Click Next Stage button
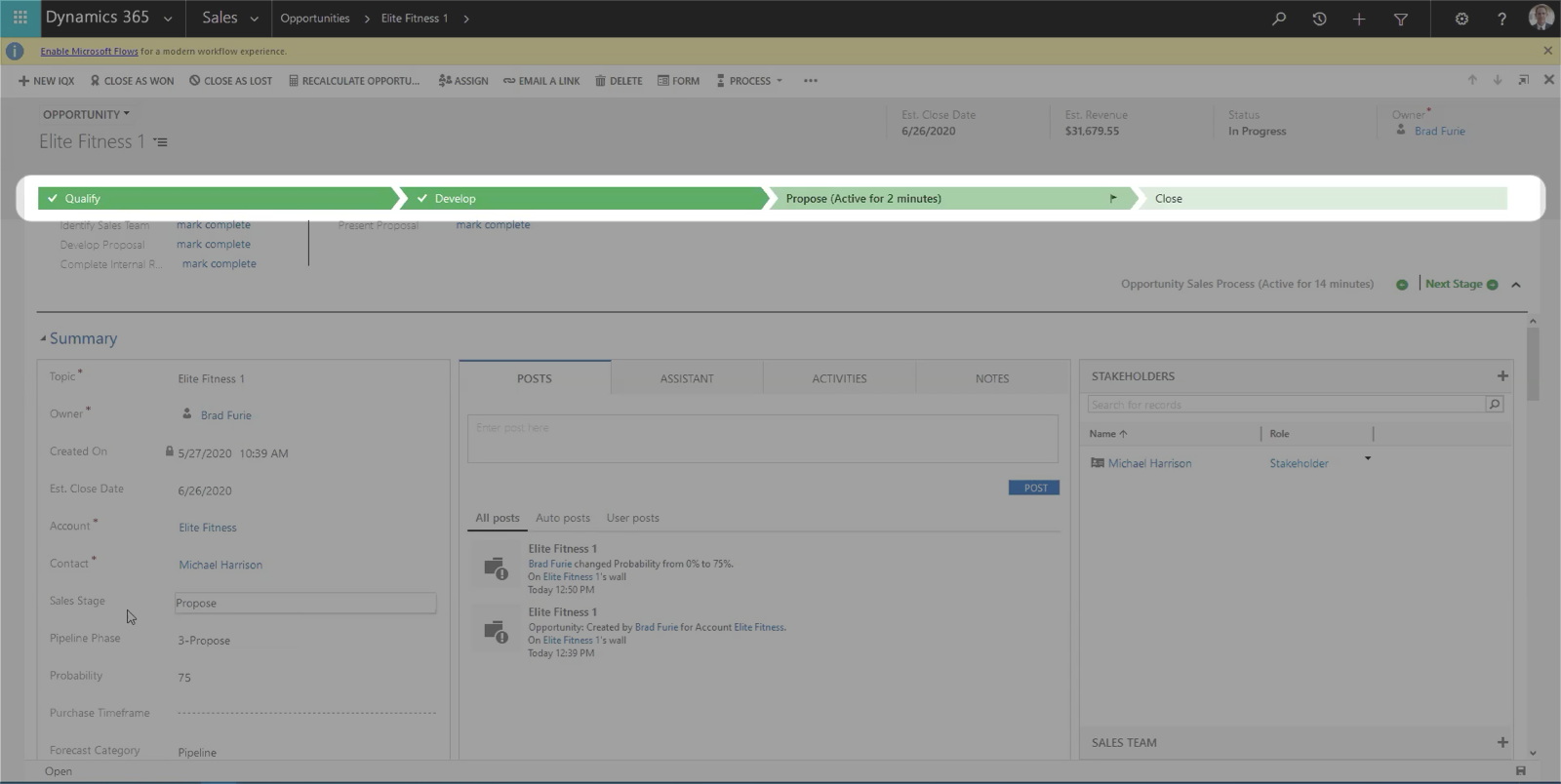Screen dimensions: 1561x784 pyautogui.click(x=1461, y=284)
